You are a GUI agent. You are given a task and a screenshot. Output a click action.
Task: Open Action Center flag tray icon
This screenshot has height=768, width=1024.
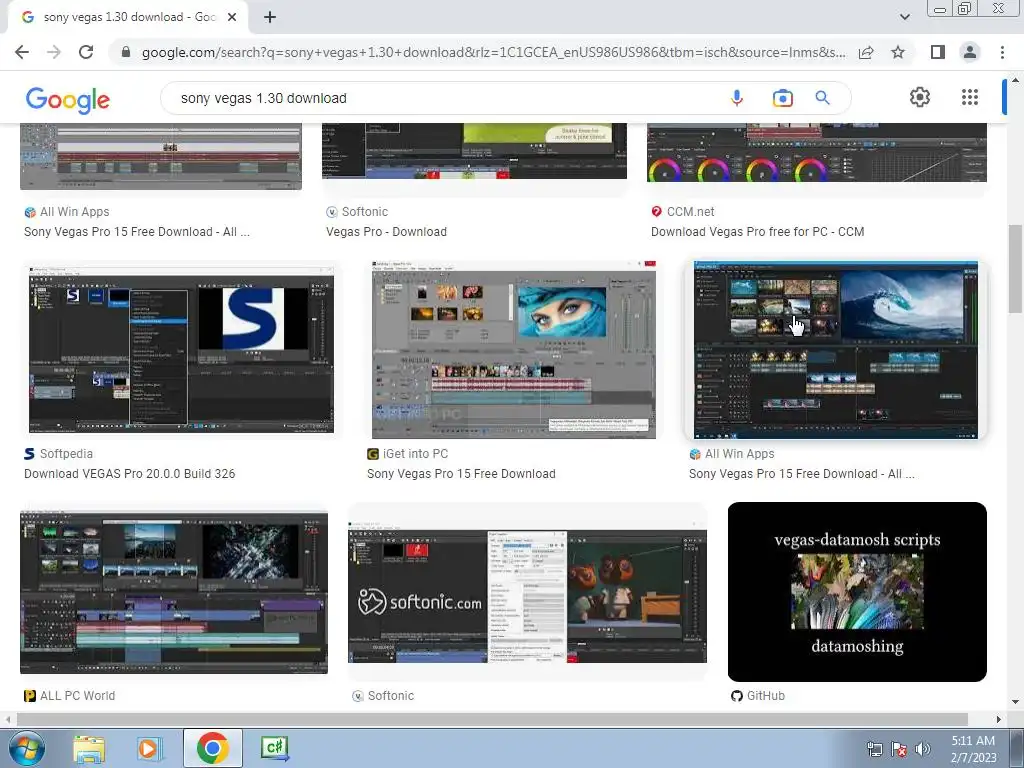[899, 749]
